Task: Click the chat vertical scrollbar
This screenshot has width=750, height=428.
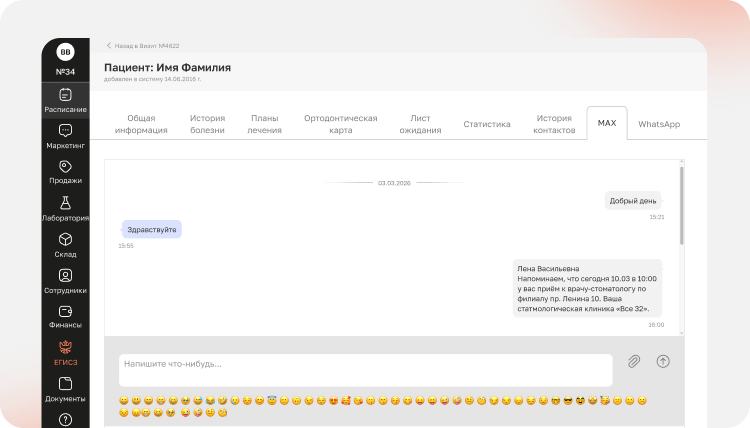Action: tap(681, 206)
